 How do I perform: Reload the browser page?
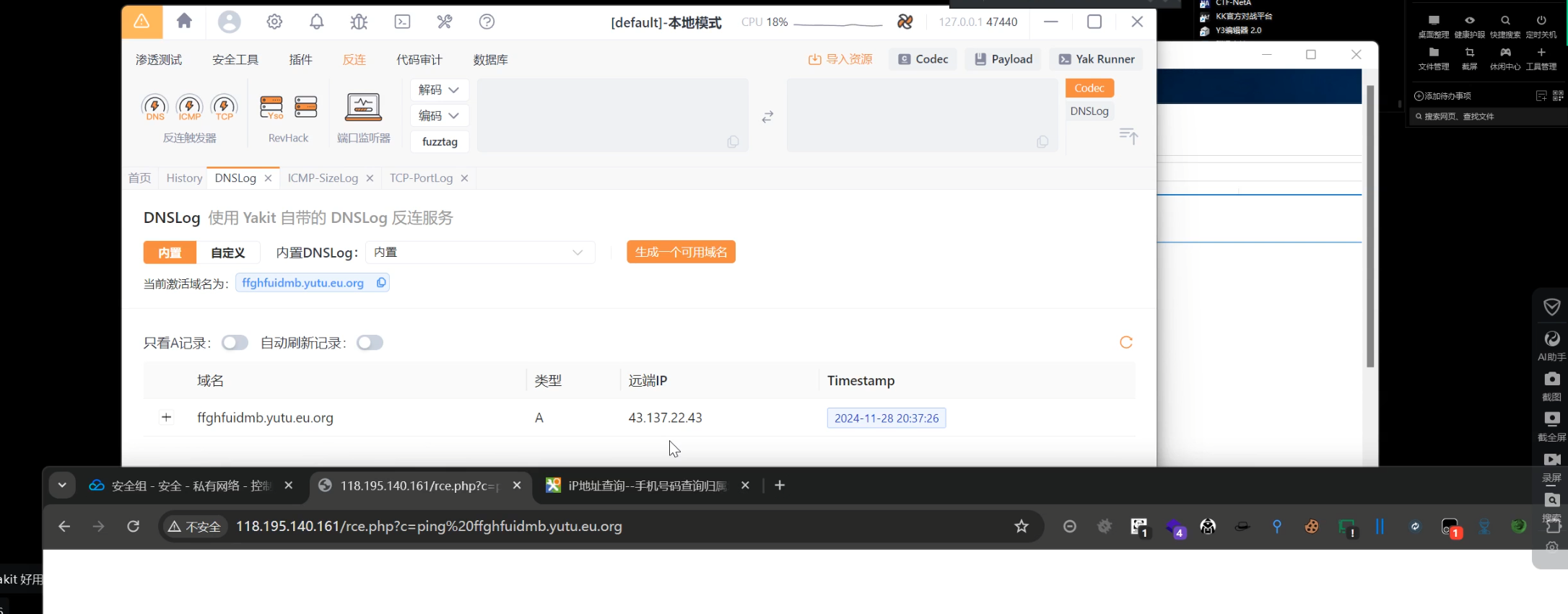tap(133, 526)
